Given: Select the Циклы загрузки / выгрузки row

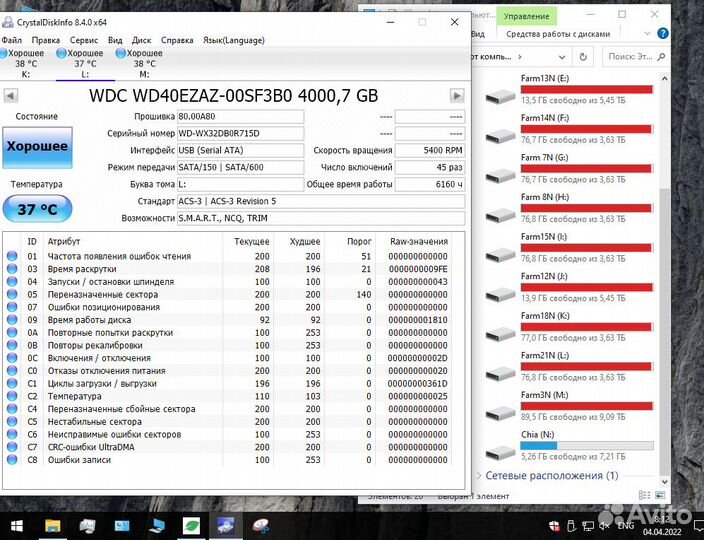Looking at the screenshot, I should click(x=228, y=383).
